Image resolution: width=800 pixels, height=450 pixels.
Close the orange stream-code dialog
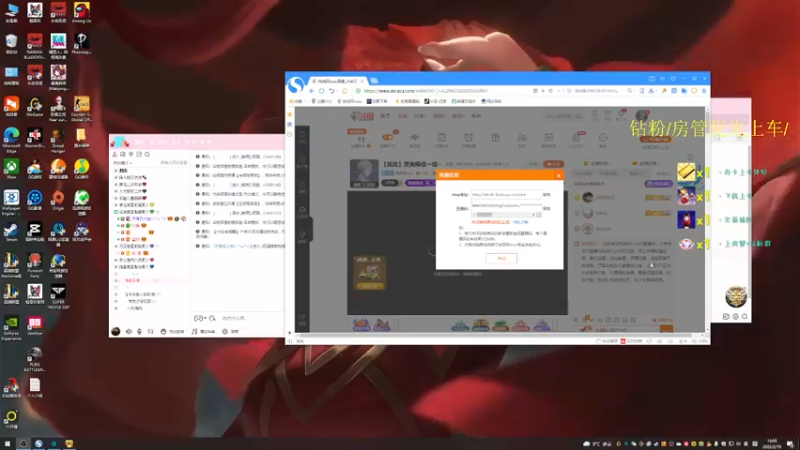point(559,175)
